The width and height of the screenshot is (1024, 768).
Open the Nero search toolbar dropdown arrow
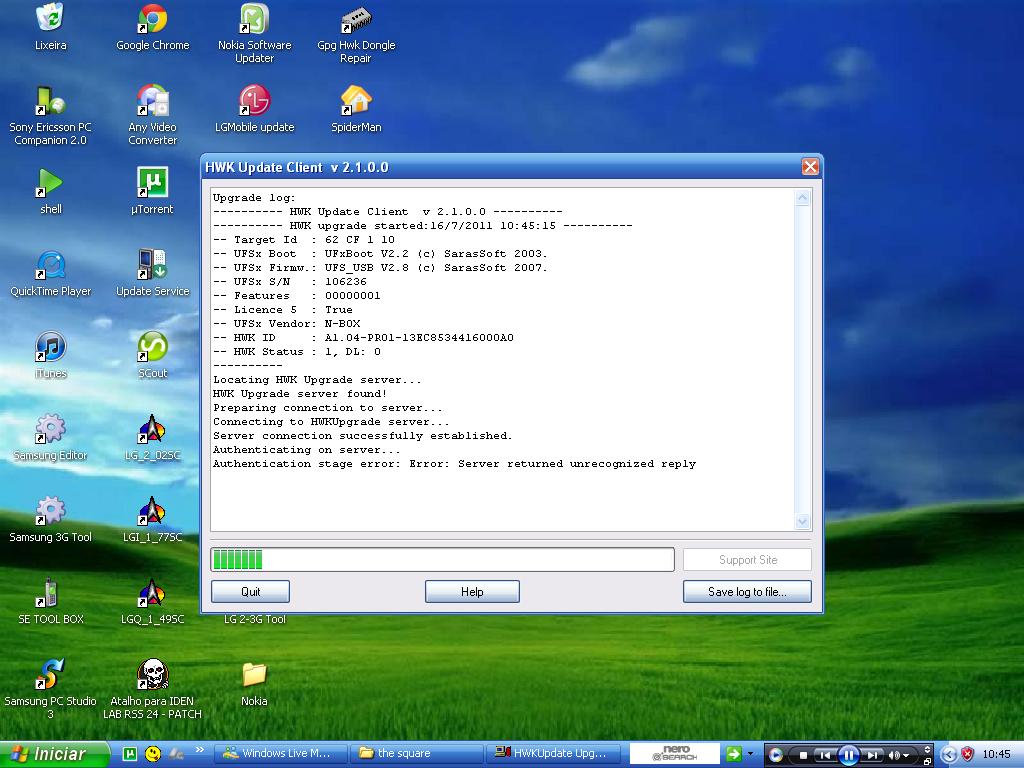[x=750, y=754]
